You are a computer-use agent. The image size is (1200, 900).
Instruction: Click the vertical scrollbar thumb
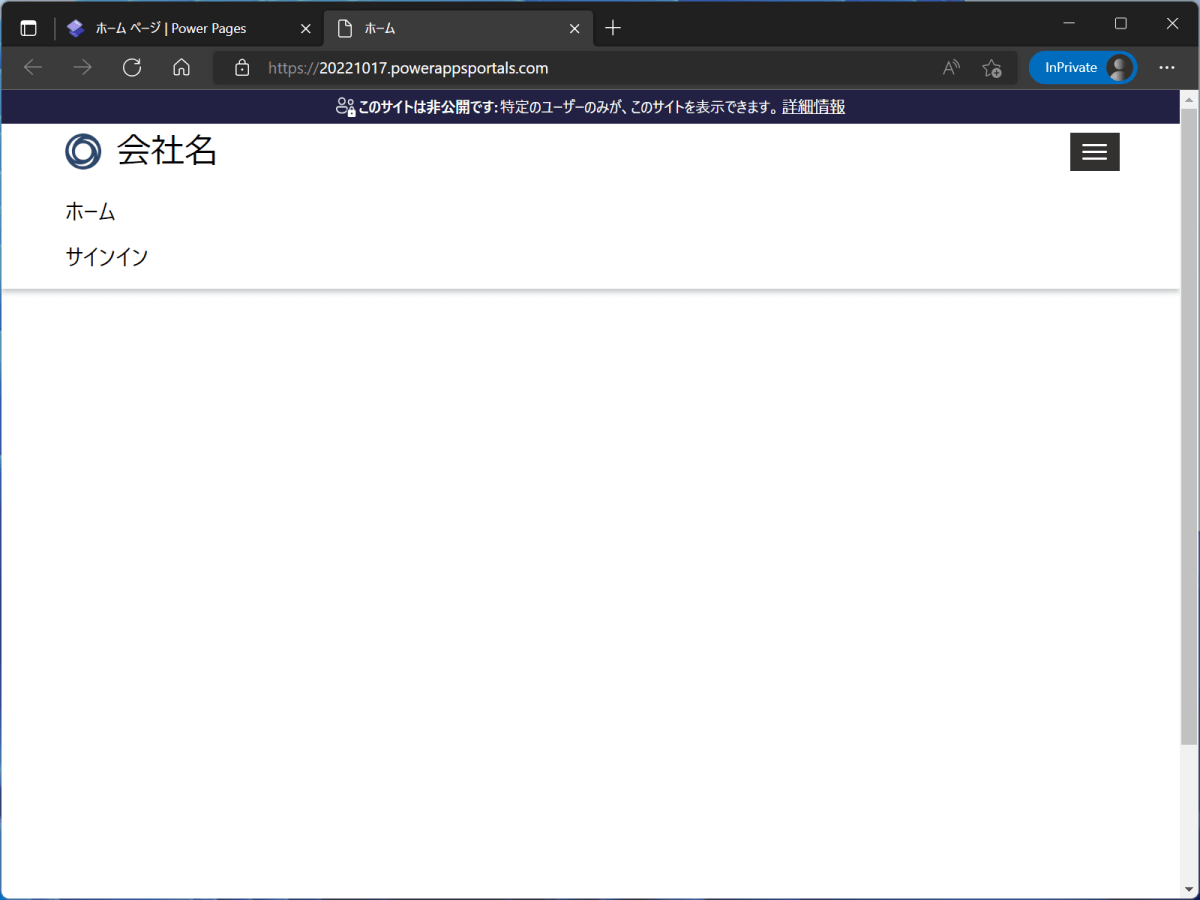point(1189,426)
